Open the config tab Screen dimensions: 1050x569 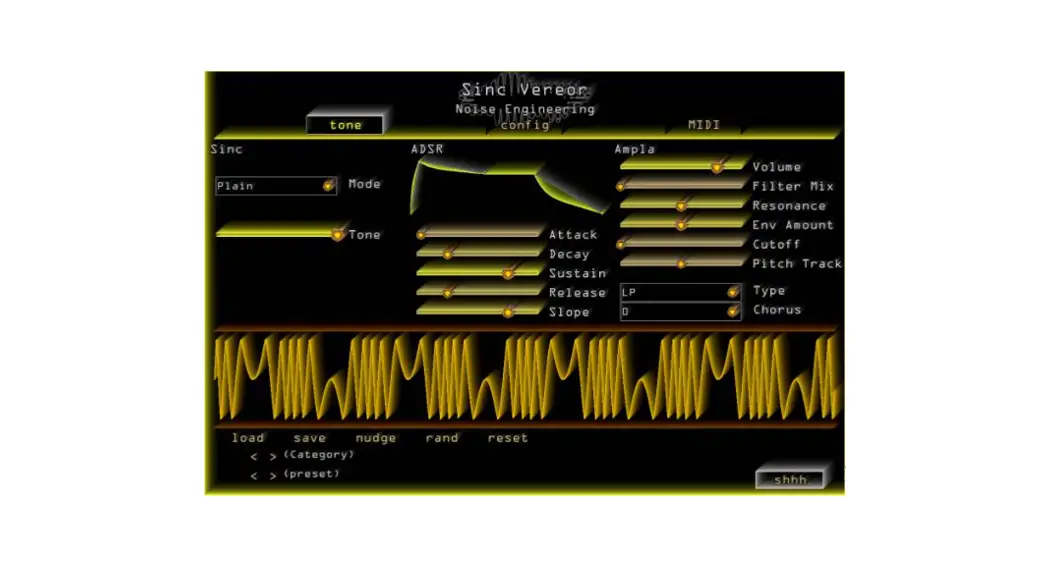pos(525,125)
